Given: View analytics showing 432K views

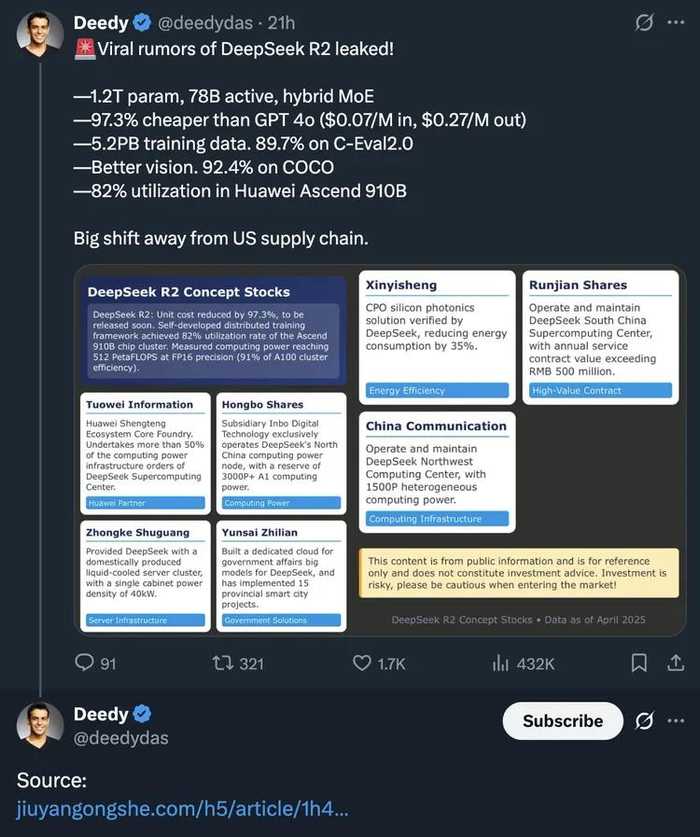Looking at the screenshot, I should click(x=503, y=663).
